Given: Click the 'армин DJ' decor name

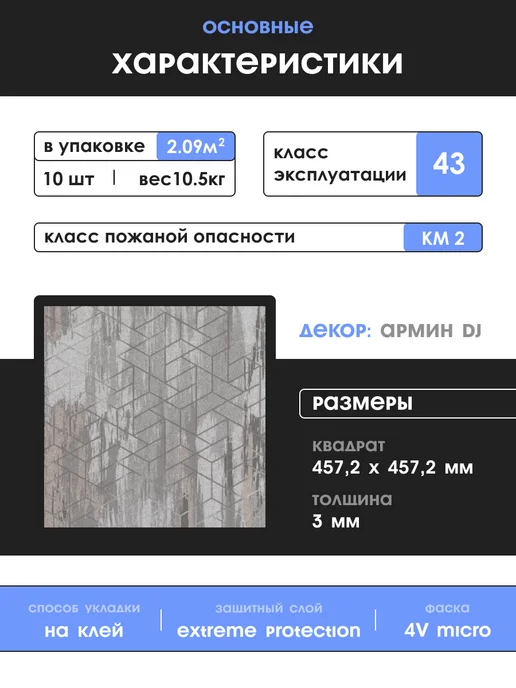Looking at the screenshot, I should coord(431,330).
